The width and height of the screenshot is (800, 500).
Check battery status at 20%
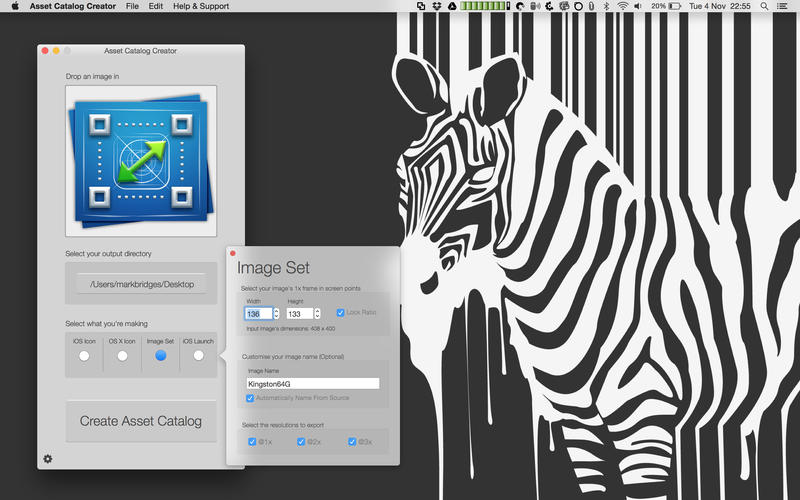tap(666, 6)
